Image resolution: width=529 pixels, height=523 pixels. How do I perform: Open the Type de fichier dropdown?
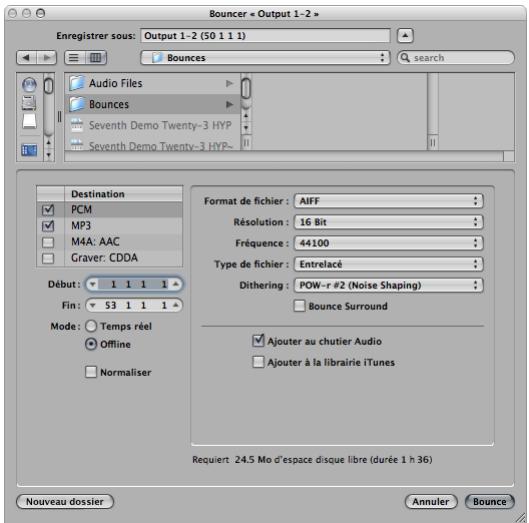pyautogui.click(x=388, y=264)
